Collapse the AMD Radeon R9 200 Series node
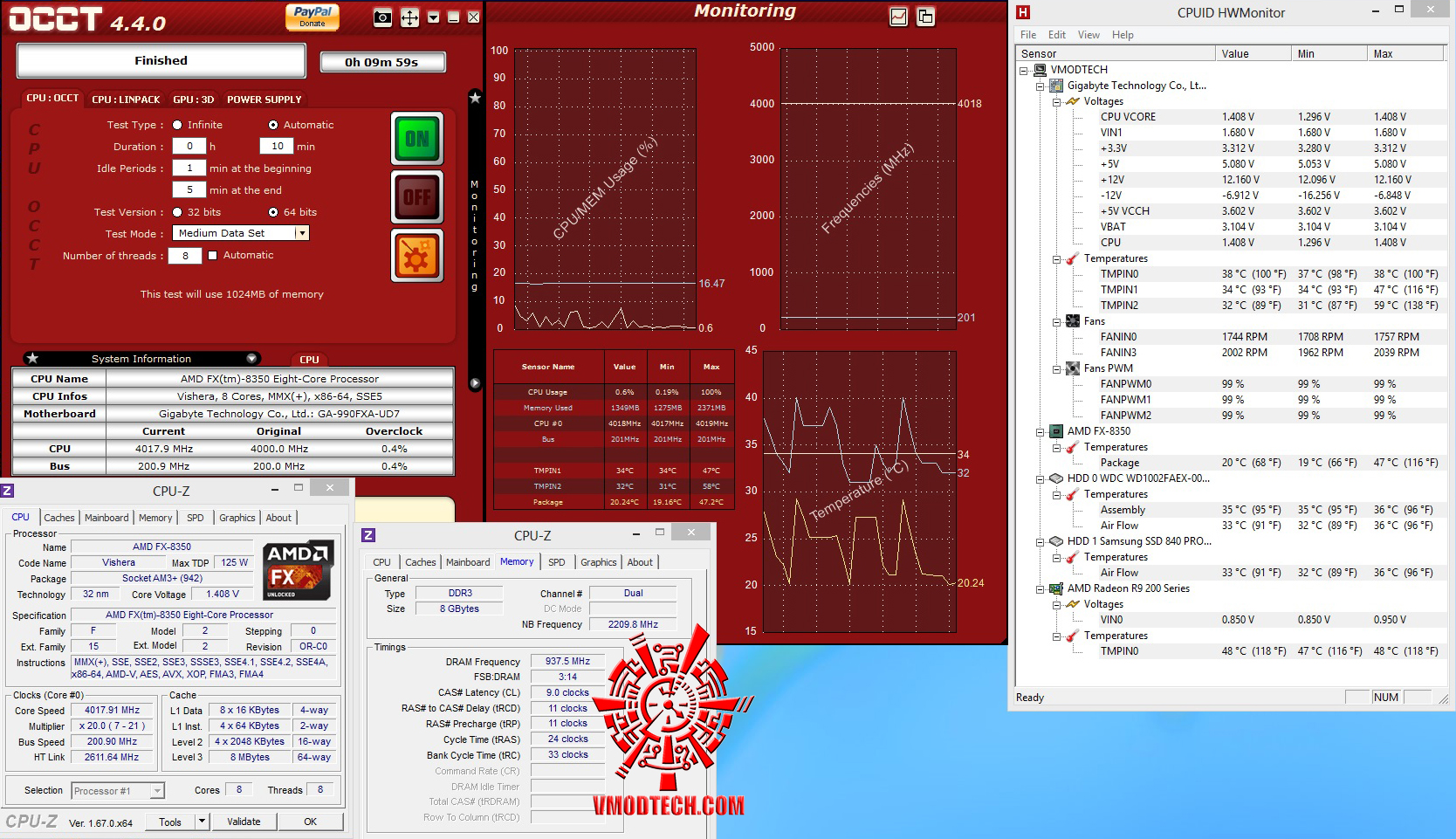This screenshot has height=839, width=1456. pos(1040,589)
